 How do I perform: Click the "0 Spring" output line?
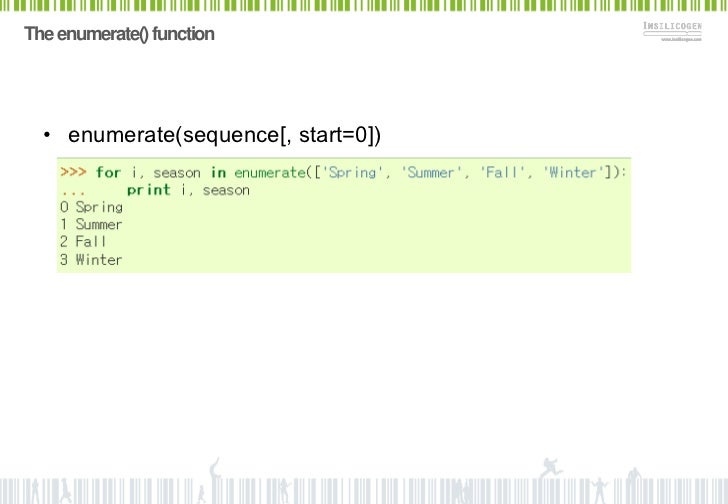tap(91, 207)
